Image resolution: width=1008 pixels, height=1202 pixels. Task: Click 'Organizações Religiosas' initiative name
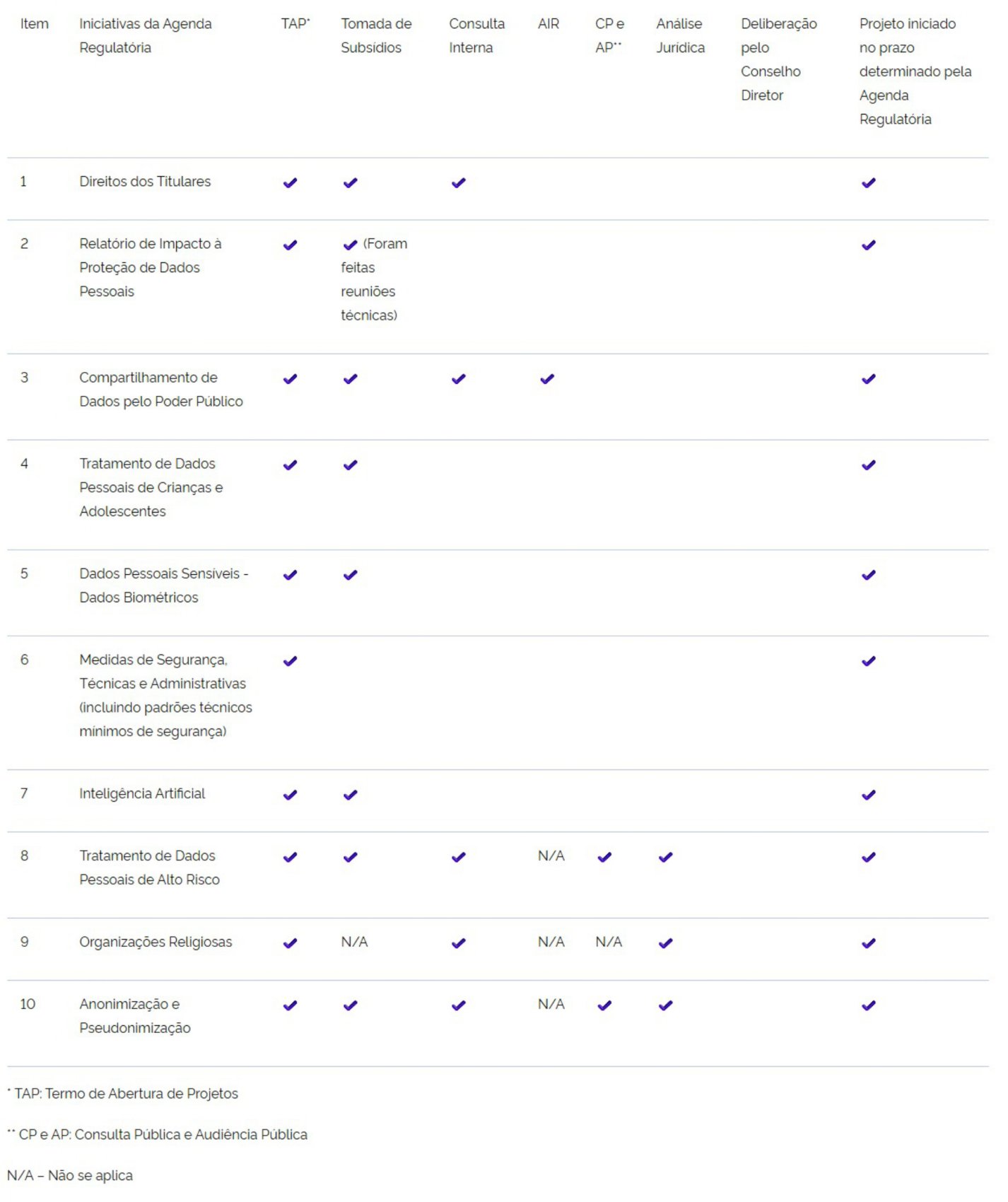point(156,942)
